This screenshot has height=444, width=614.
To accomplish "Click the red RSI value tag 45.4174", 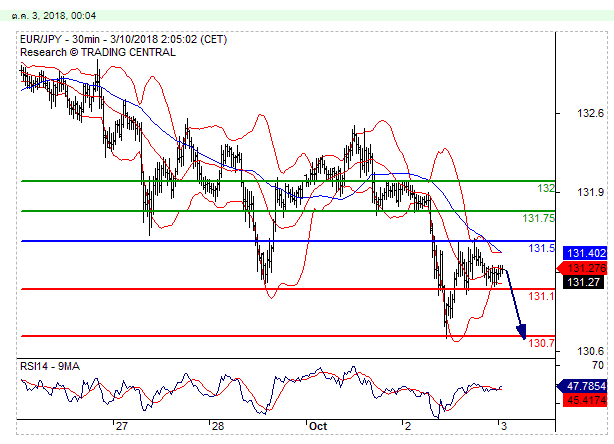I will click(x=585, y=401).
